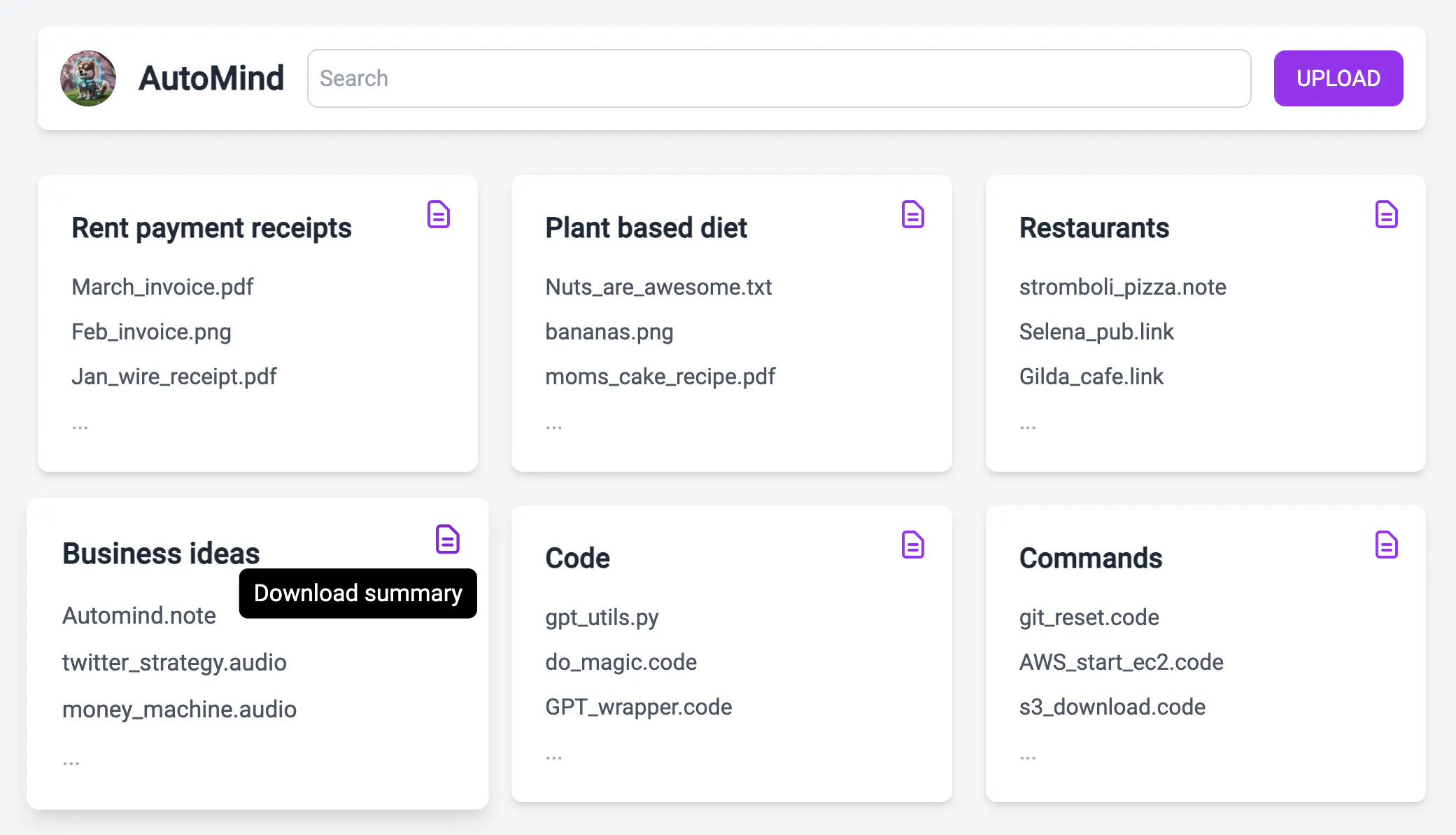1456x835 pixels.
Task: Open s3_download.code file
Action: point(1112,707)
